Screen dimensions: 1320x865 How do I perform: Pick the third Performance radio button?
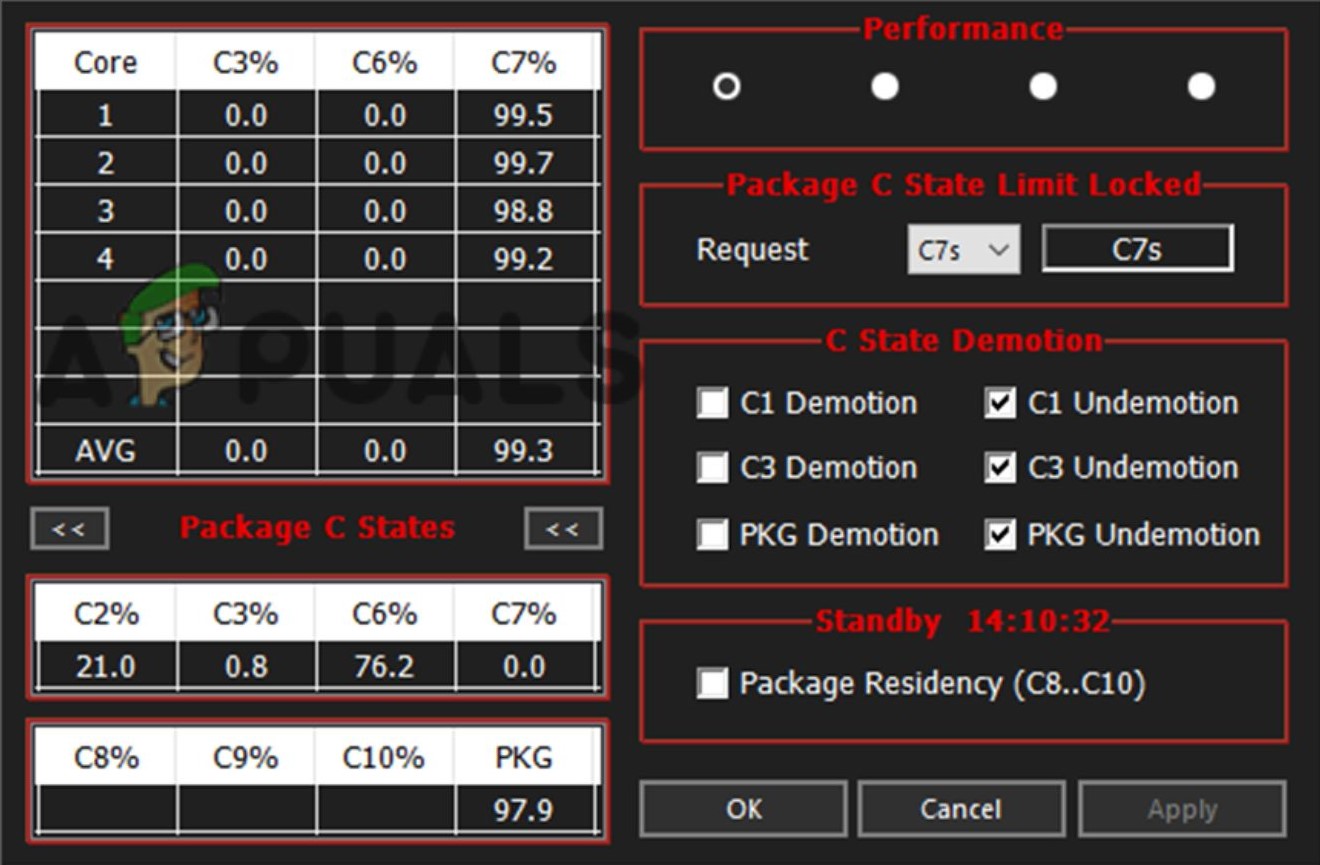coord(1043,86)
